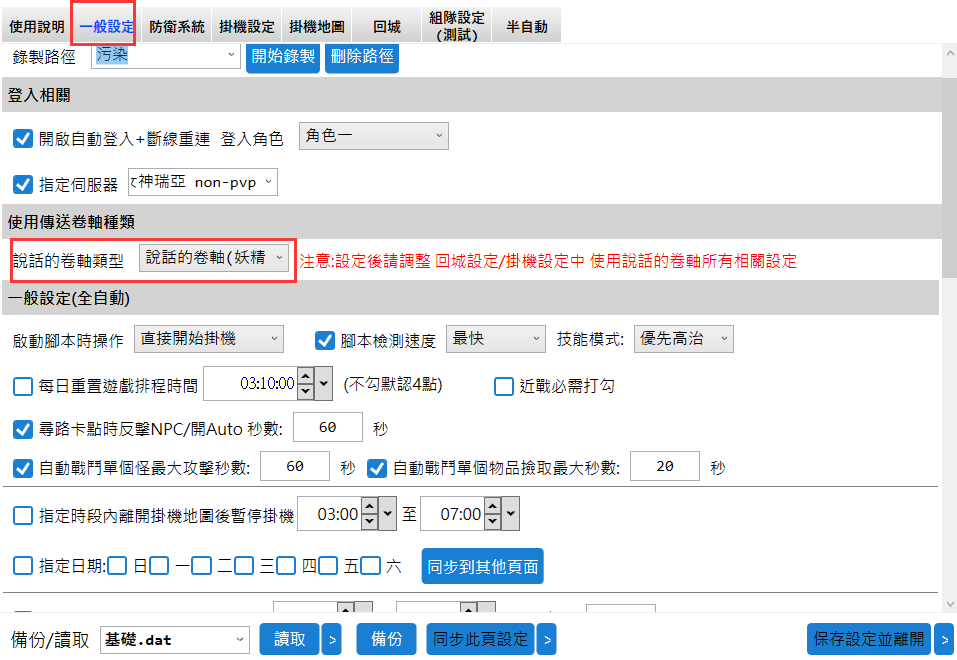The width and height of the screenshot is (957, 660).
Task: Click the 尋路卡點時反擊 seconds input field
Action: 327,428
